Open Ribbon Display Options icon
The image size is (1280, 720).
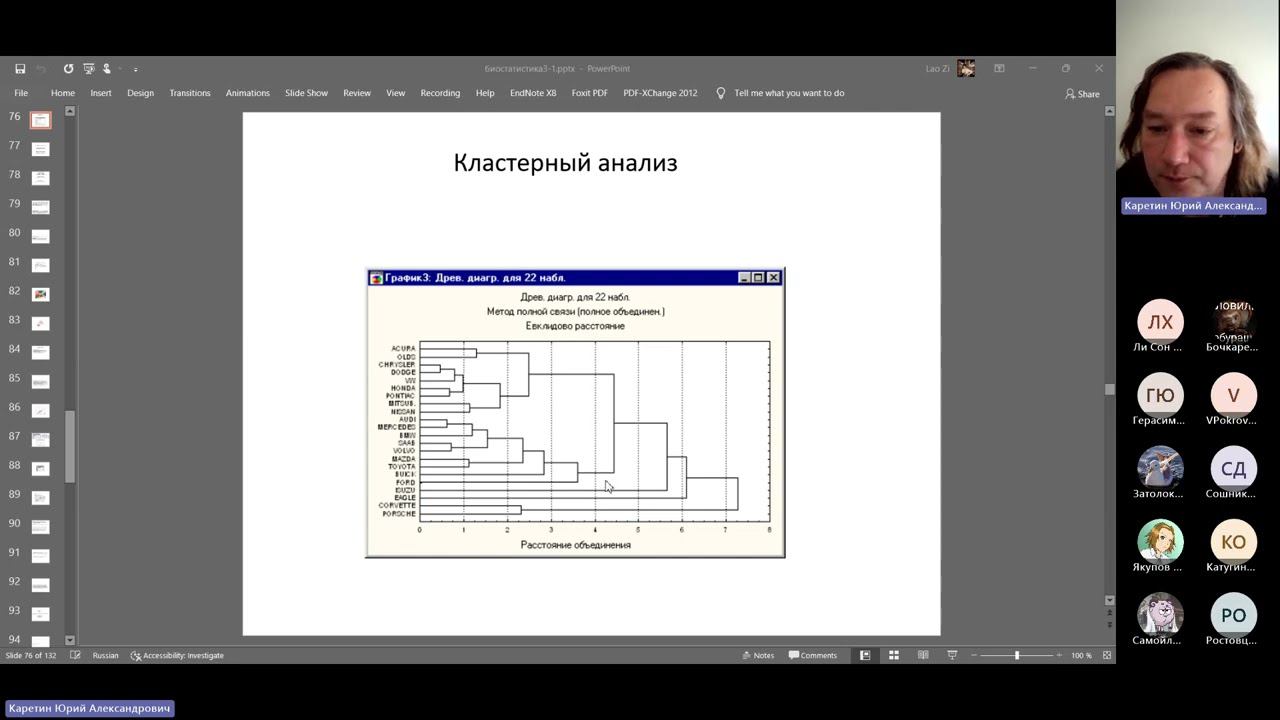(999, 69)
